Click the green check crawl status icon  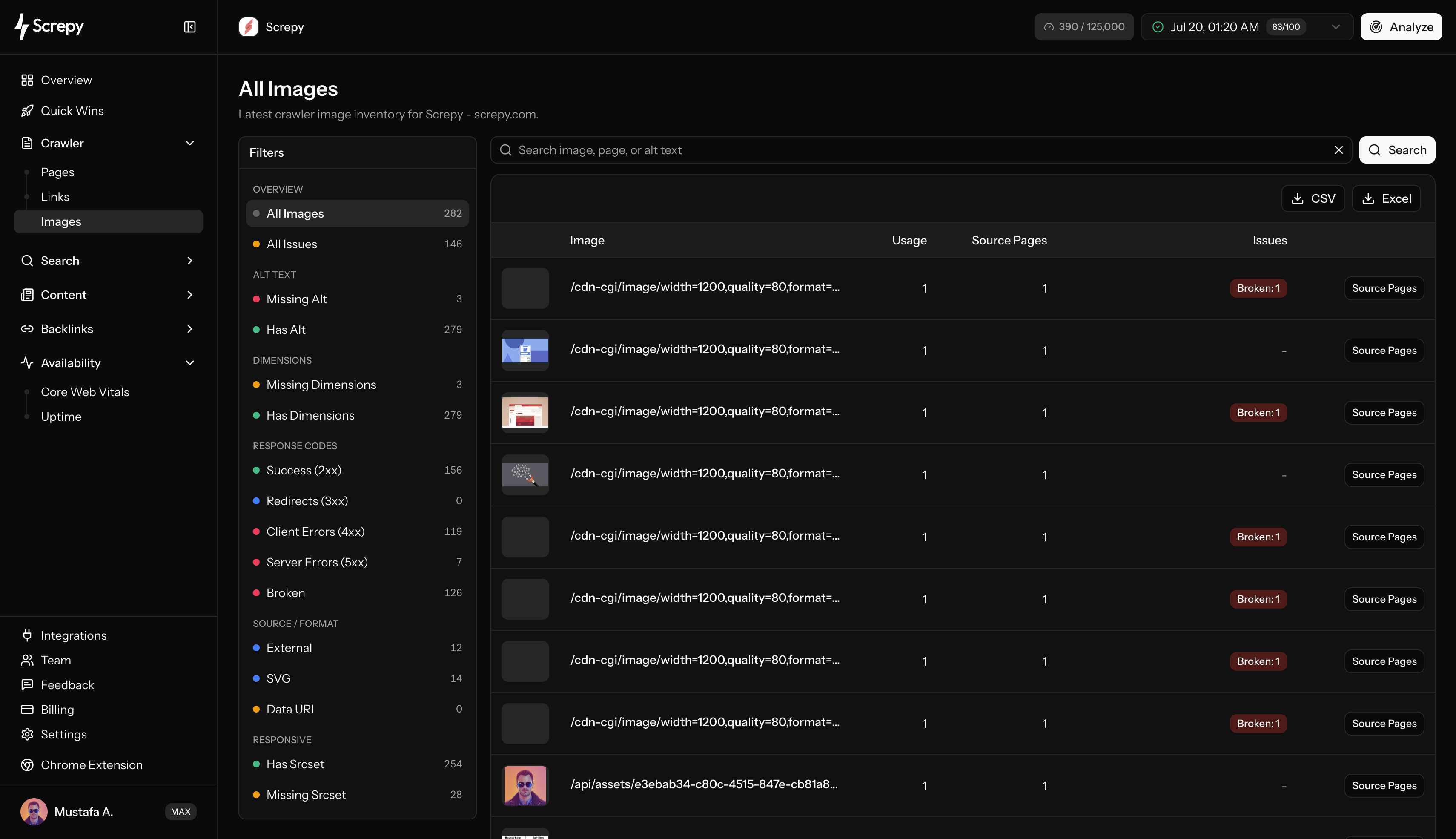(1158, 27)
